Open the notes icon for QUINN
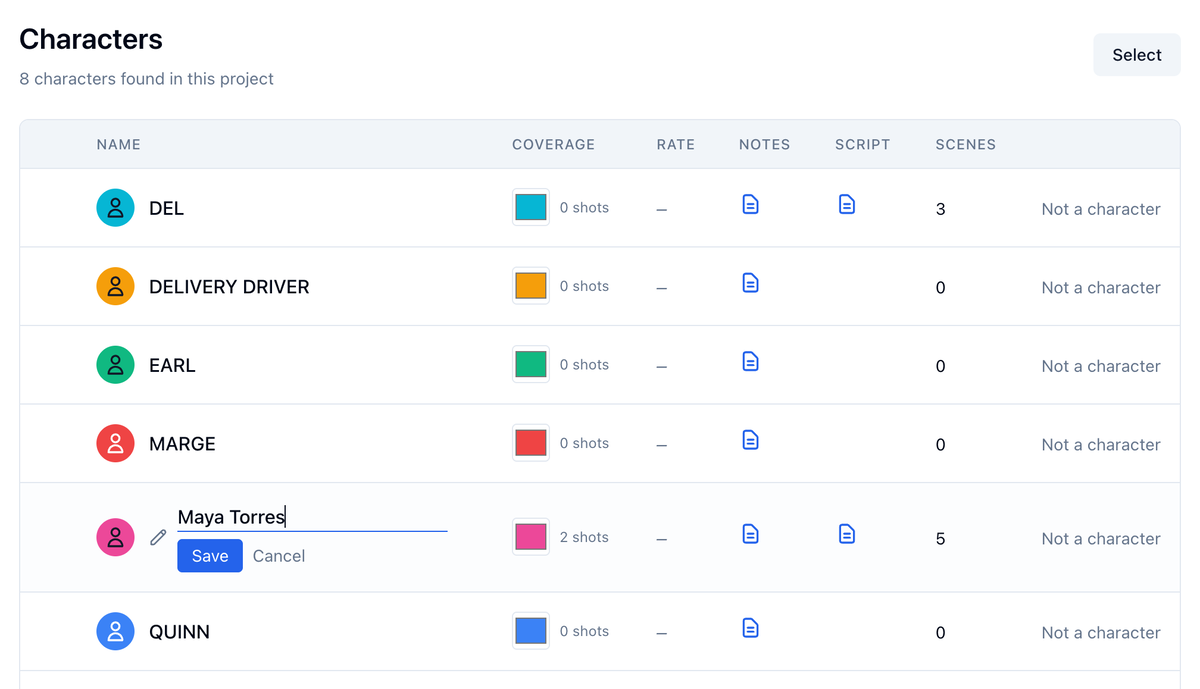Screen dimensions: 1200x689 point(751,628)
